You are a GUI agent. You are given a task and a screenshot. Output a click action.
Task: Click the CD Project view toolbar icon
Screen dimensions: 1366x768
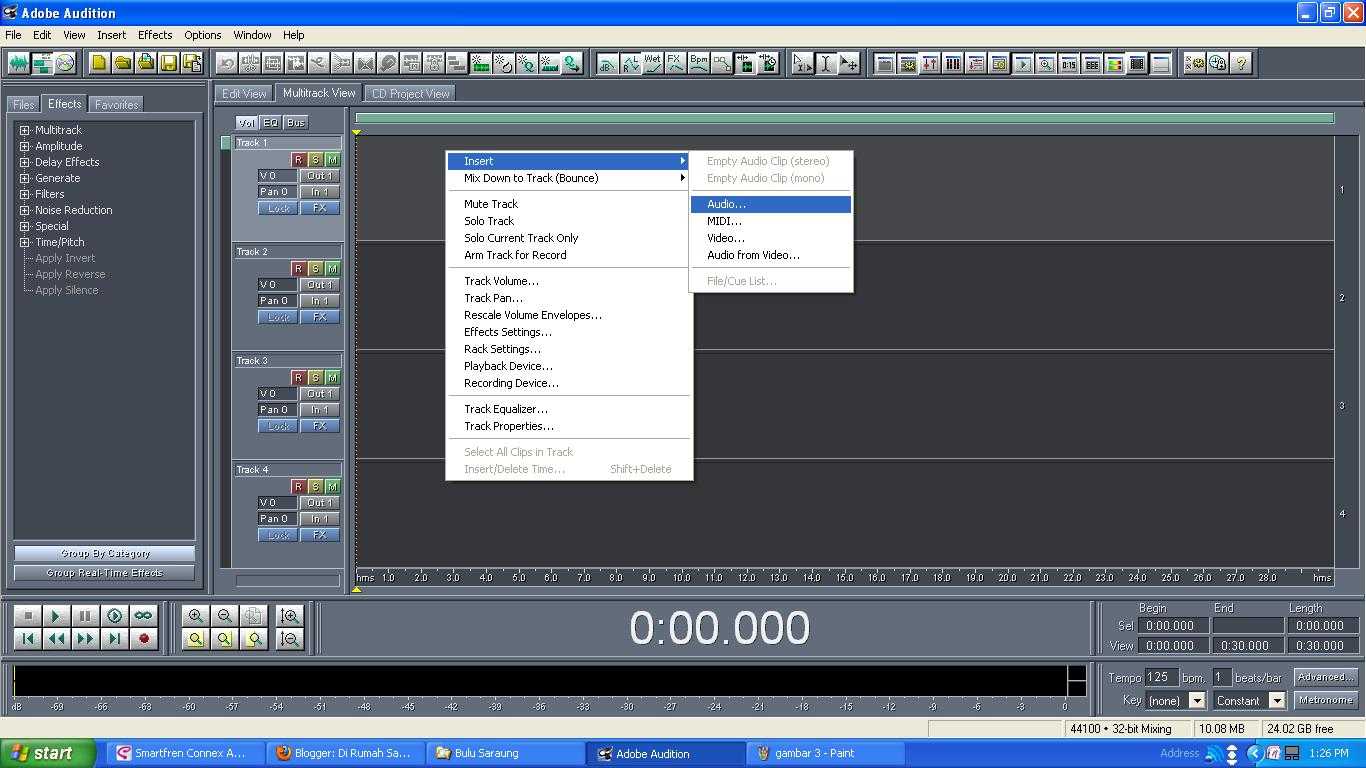[x=65, y=63]
